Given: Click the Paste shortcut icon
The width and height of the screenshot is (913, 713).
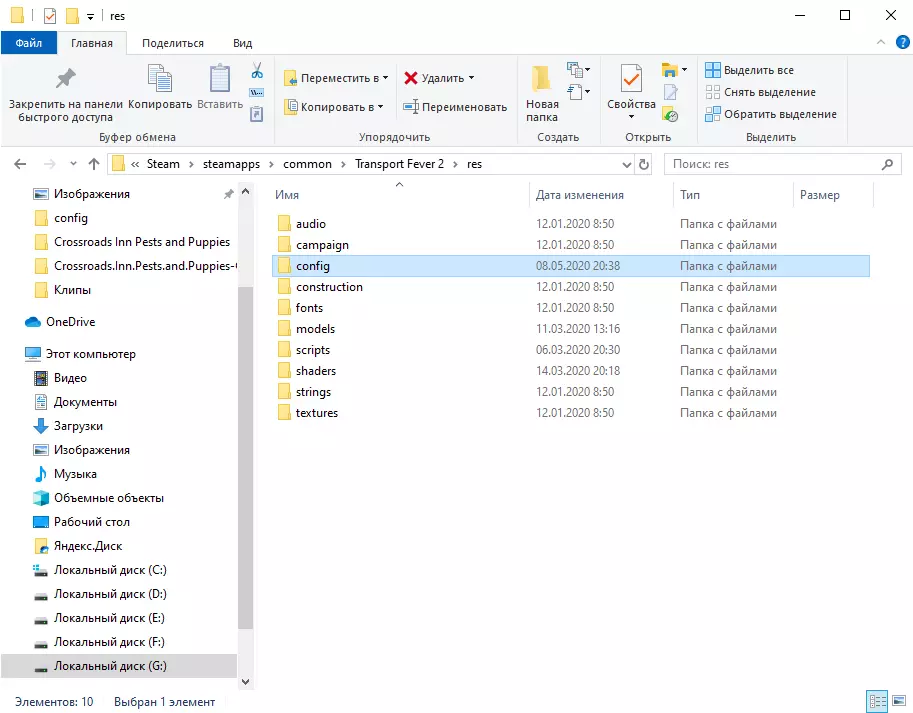Looking at the screenshot, I should pos(257,114).
